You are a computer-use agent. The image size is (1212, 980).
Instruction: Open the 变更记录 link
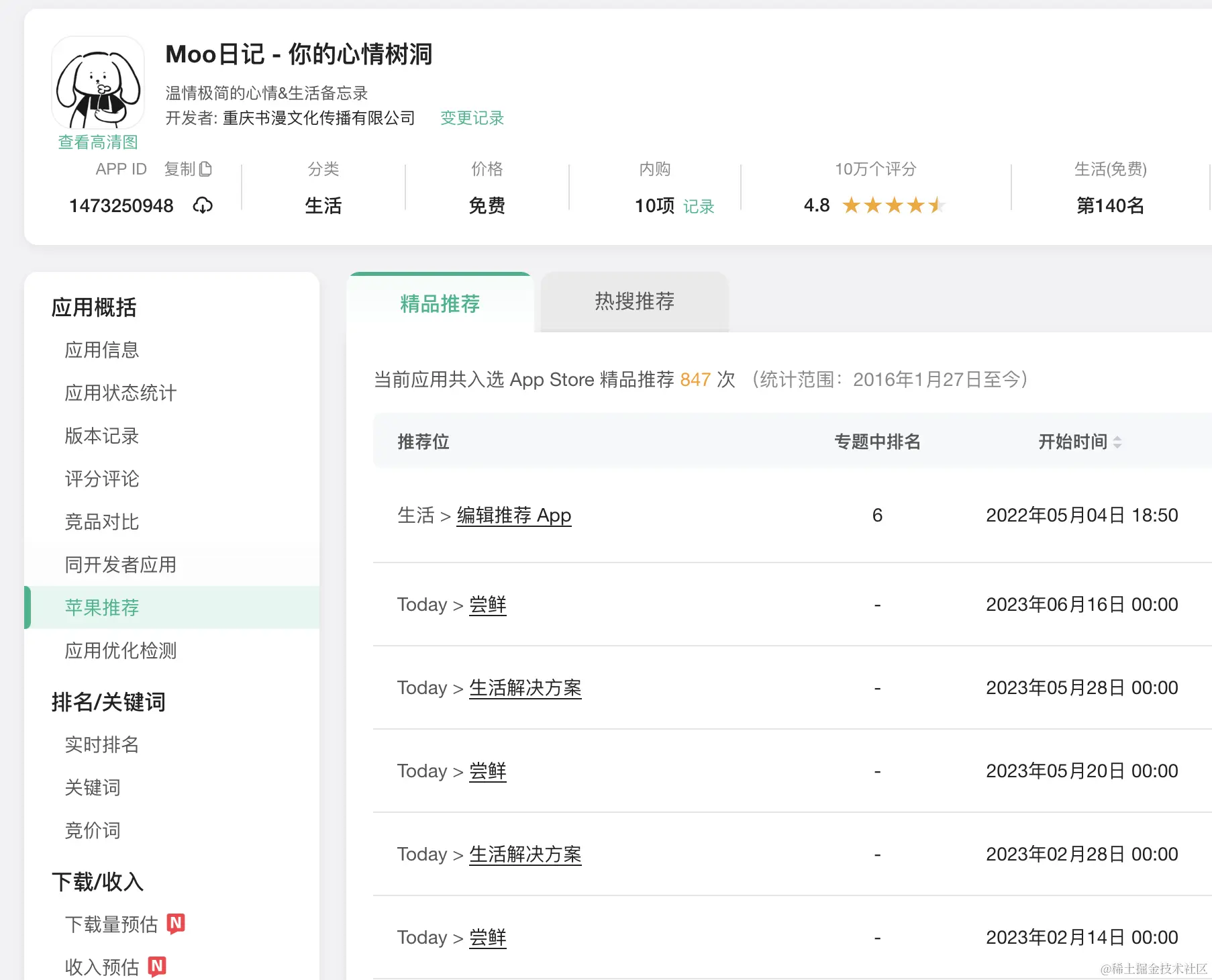tap(472, 118)
